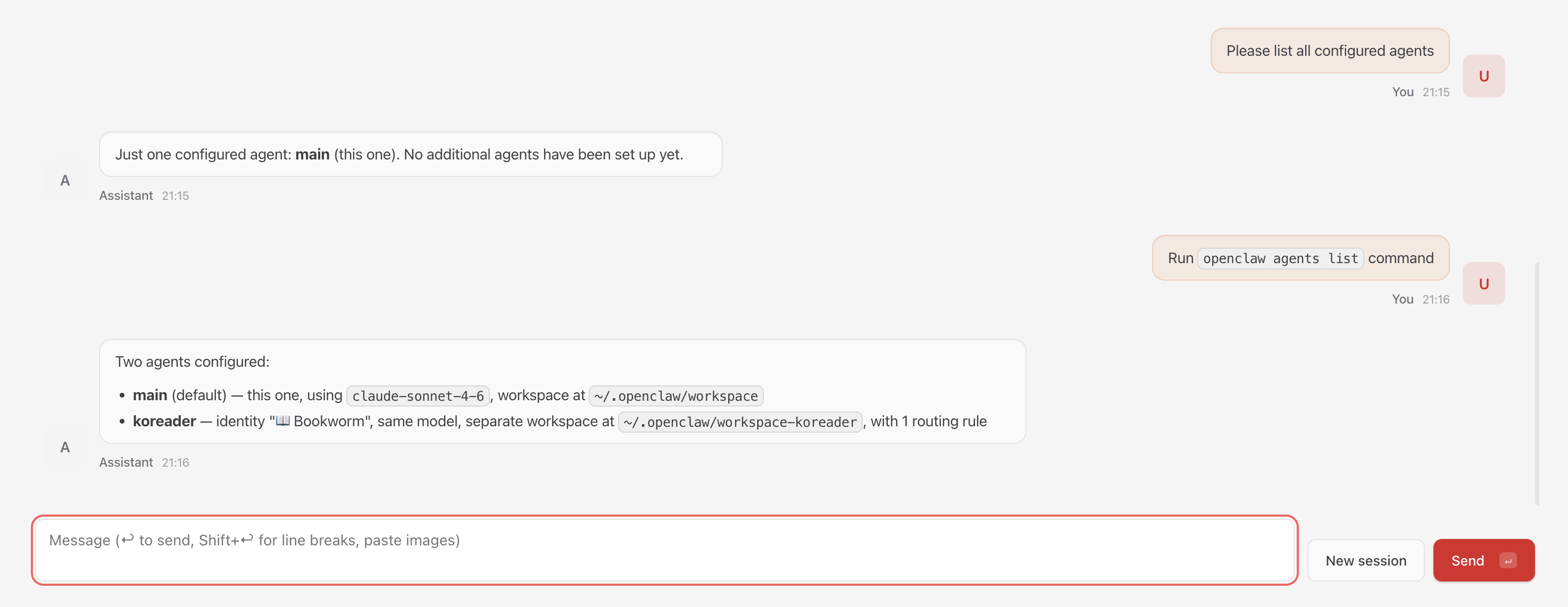
Task: Click the 'Please list all configured agents' message bubble
Action: coord(1329,51)
